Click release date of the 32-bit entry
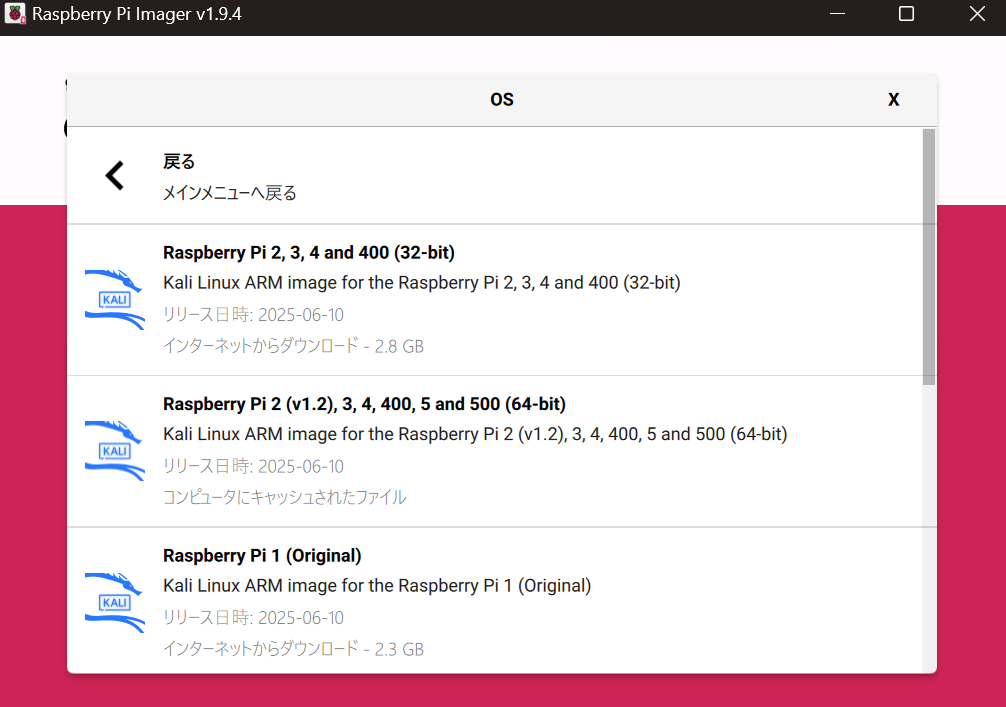Image resolution: width=1006 pixels, height=707 pixels. point(253,315)
